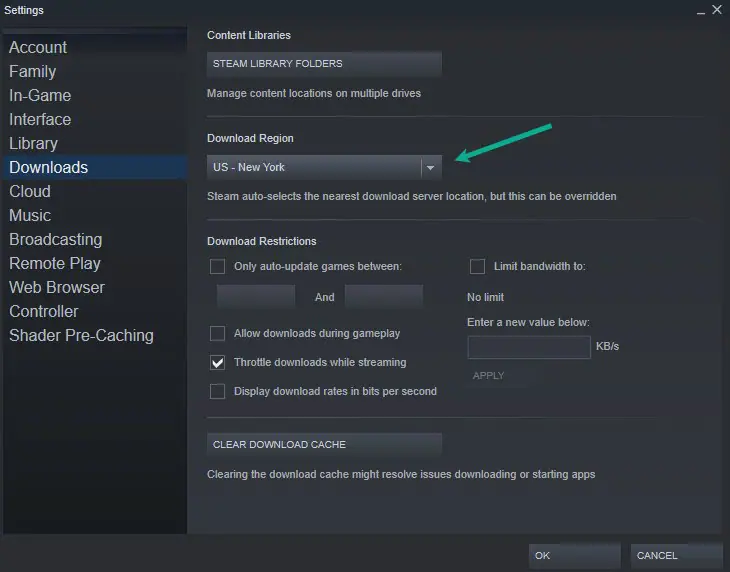Viewport: 730px width, 572px height.
Task: Click the 'No limit' bandwidth text
Action: click(x=486, y=297)
